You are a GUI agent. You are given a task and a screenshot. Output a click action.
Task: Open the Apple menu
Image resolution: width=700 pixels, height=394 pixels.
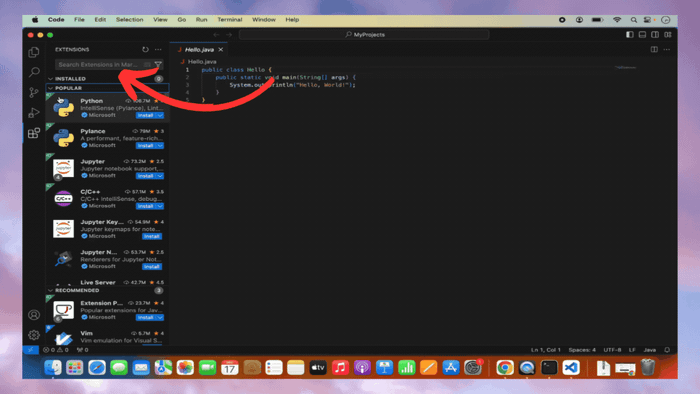point(35,20)
